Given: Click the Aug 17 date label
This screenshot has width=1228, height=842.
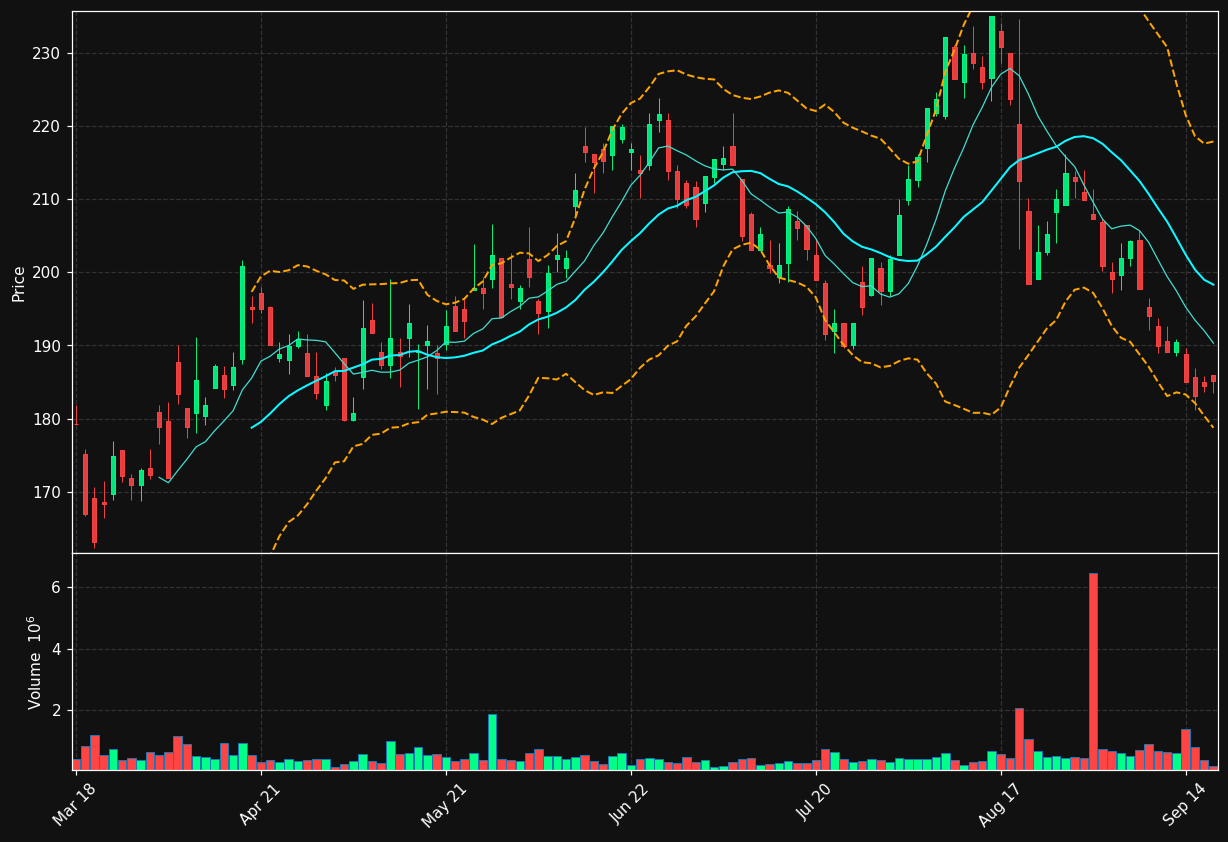Looking at the screenshot, I should pyautogui.click(x=999, y=804).
